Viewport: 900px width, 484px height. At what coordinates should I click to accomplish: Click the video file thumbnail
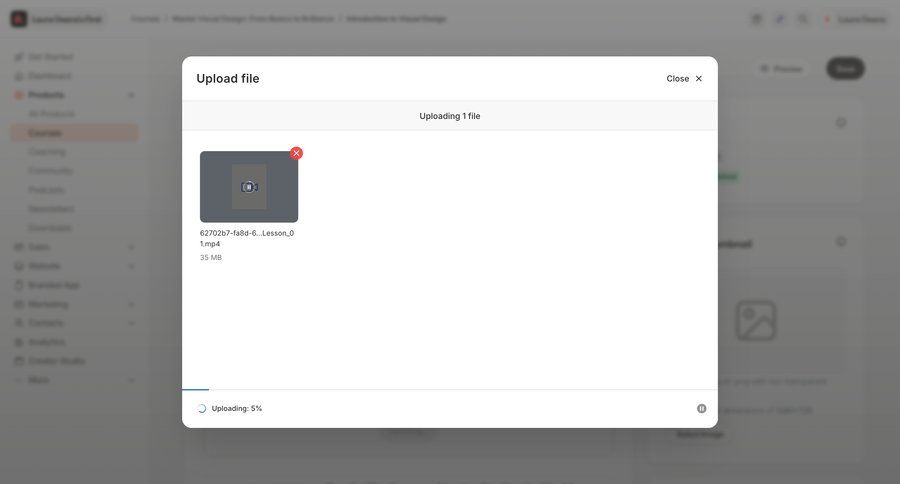(x=249, y=187)
